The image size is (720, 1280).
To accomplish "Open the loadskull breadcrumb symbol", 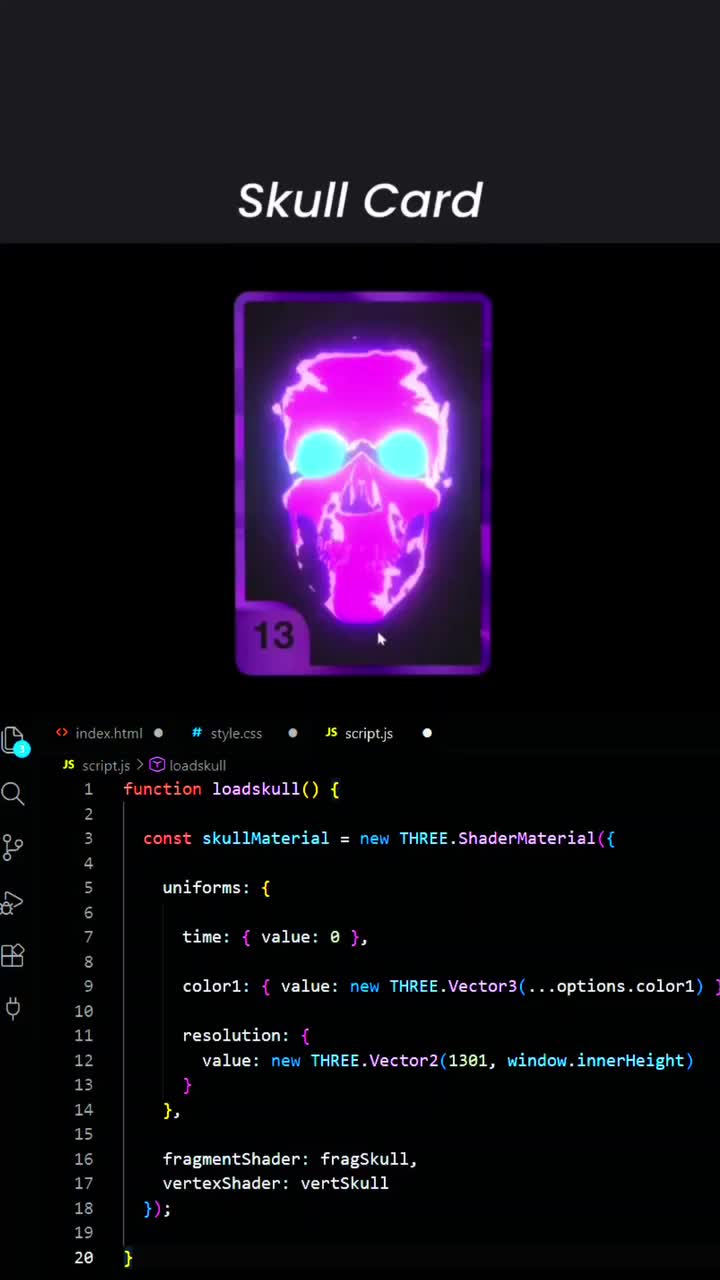I will (197, 765).
